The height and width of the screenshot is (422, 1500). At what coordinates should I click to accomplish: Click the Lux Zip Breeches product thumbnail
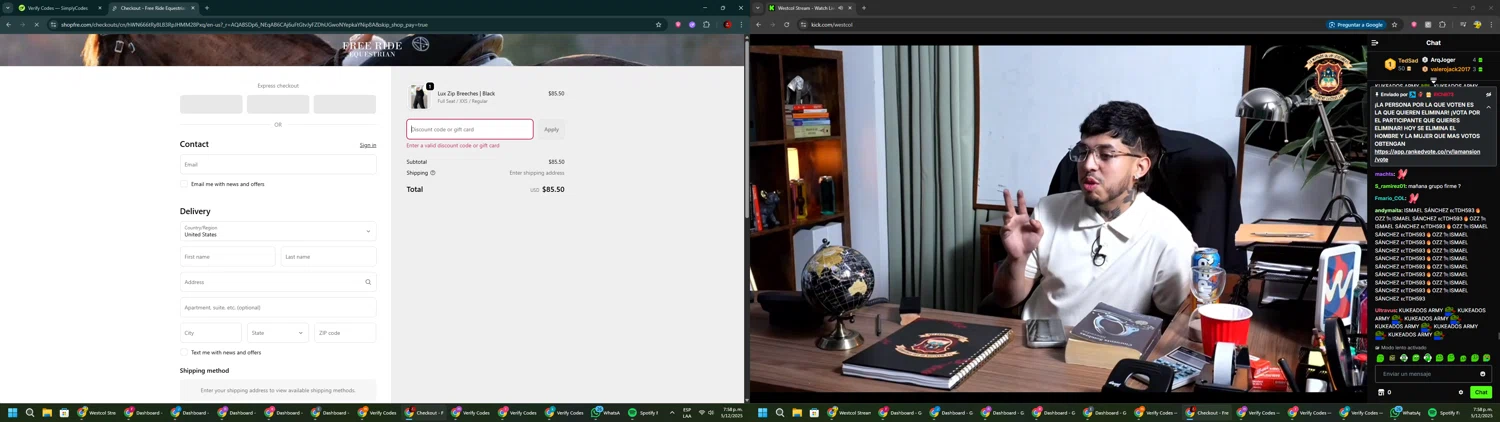[419, 96]
